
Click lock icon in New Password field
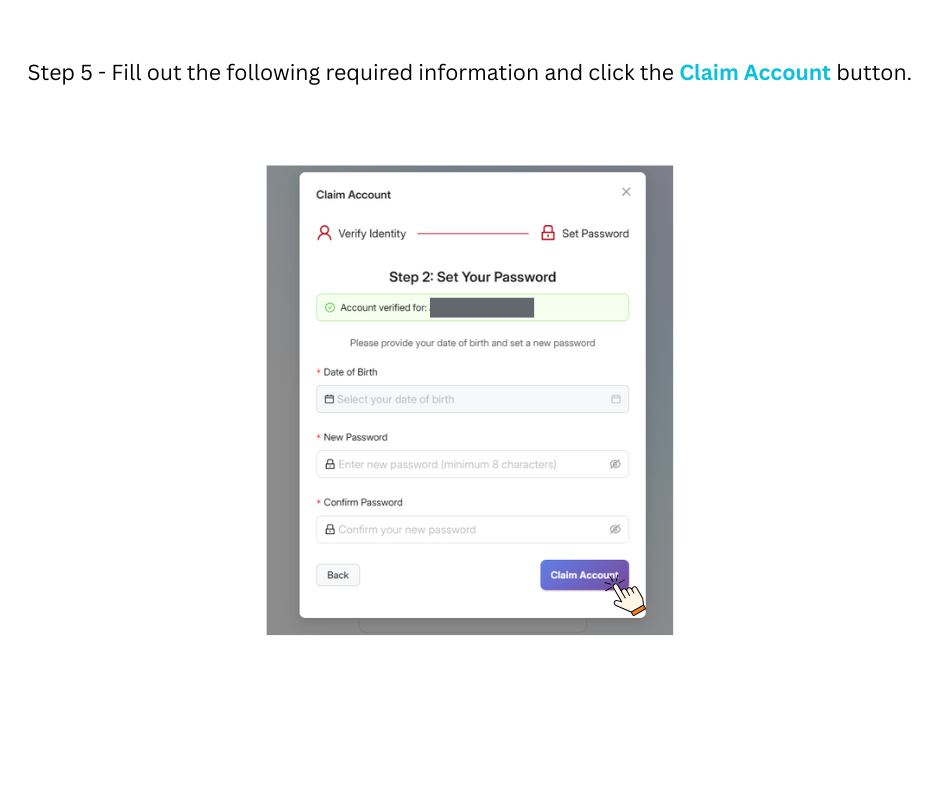pyautogui.click(x=329, y=464)
